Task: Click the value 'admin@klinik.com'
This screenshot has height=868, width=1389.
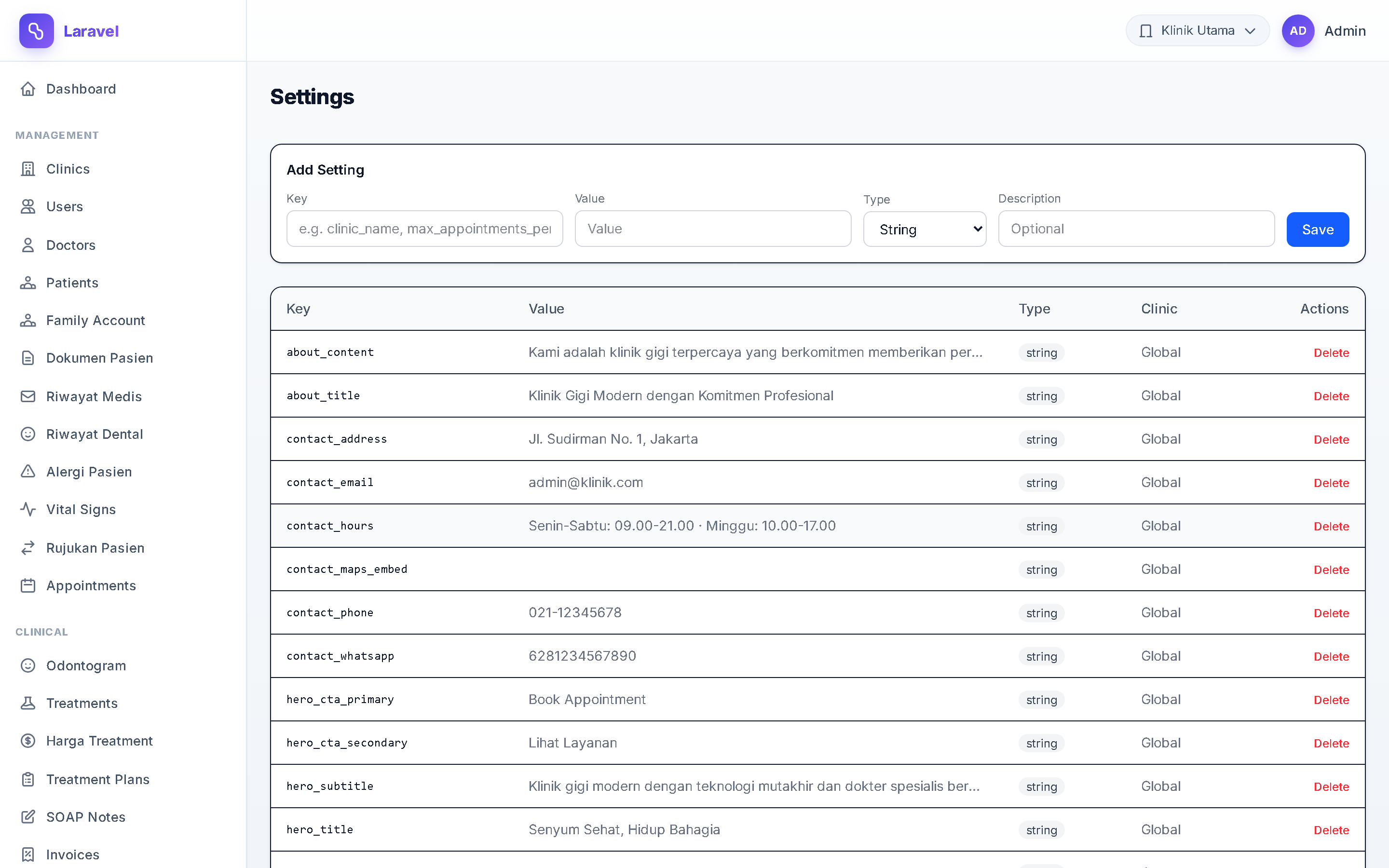Action: 586,483
